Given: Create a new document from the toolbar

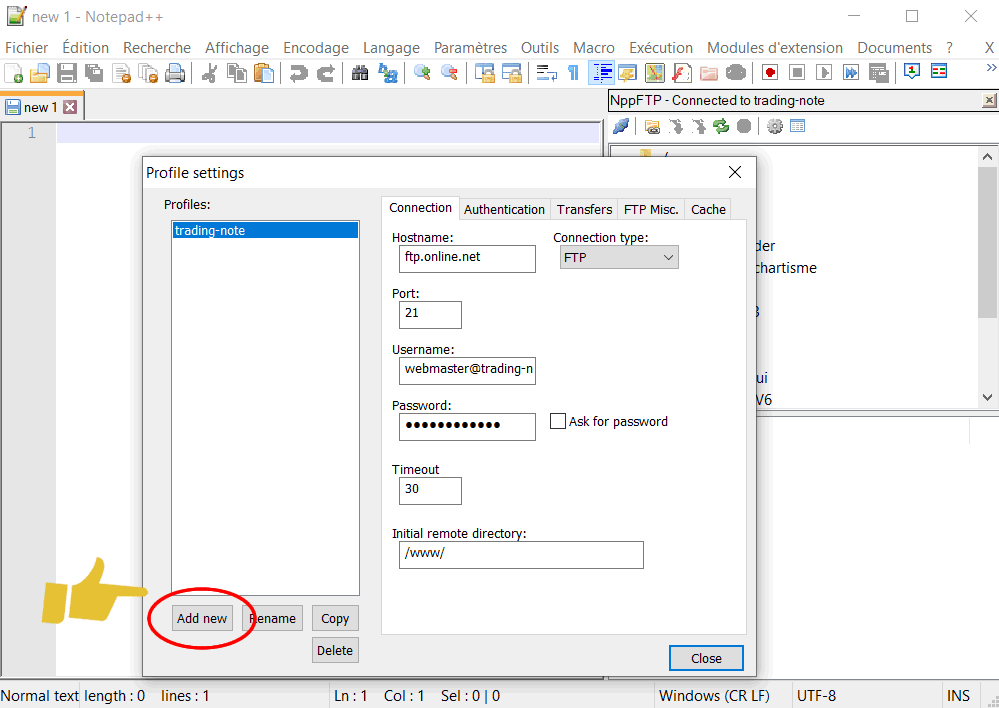Looking at the screenshot, I should [13, 73].
